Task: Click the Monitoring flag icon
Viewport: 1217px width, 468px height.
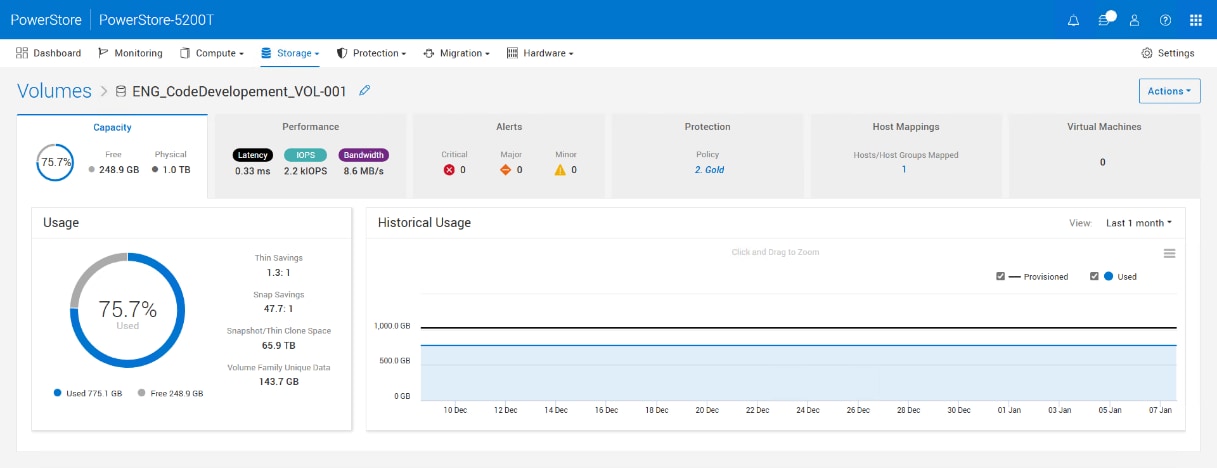Action: 104,53
